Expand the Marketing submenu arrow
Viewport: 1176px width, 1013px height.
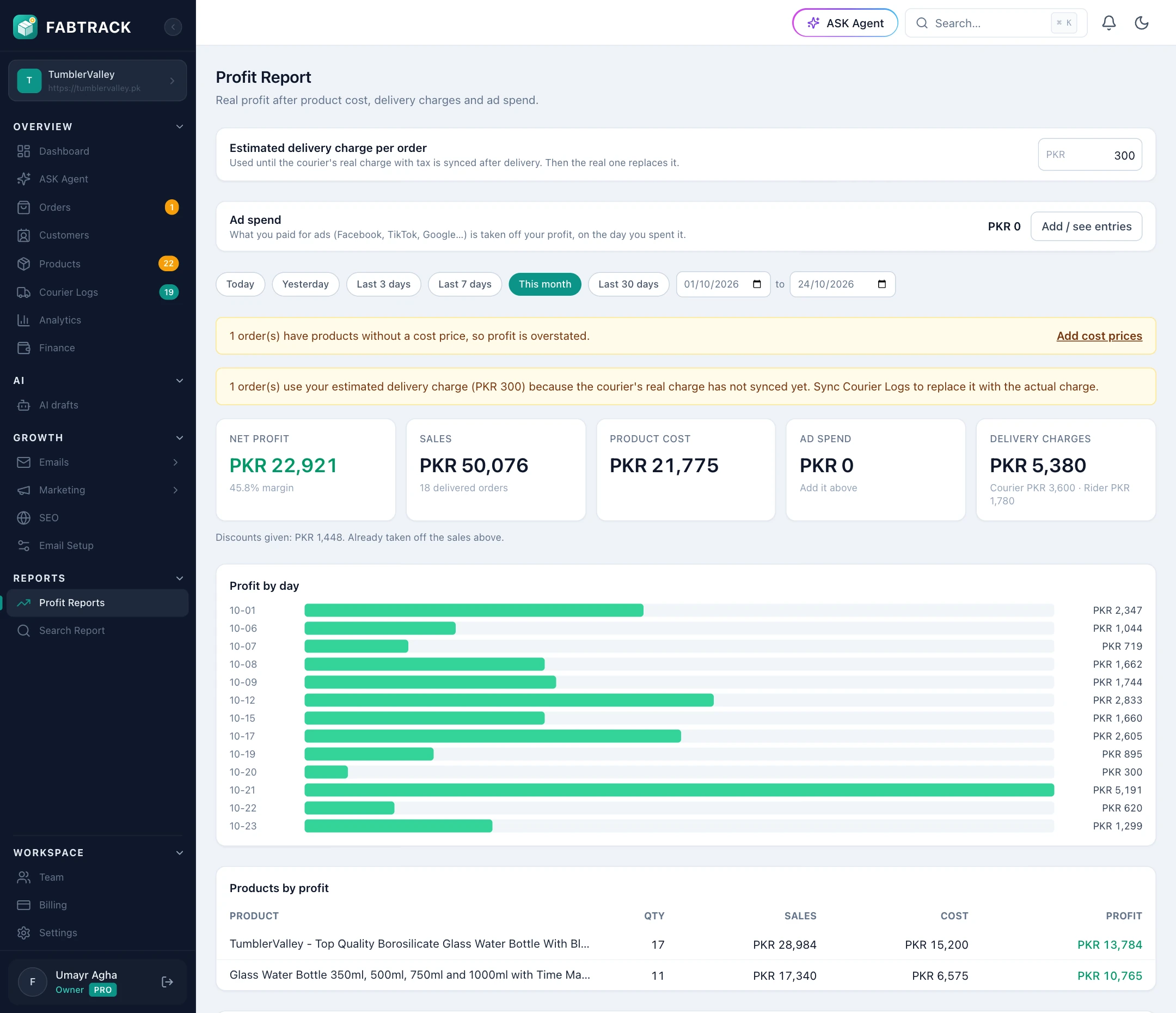(x=175, y=490)
